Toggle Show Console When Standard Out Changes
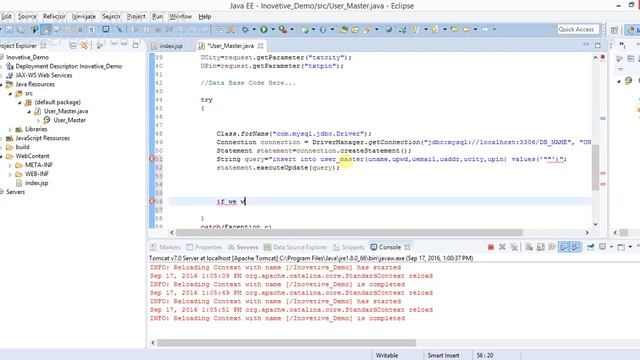This screenshot has width=640, height=360. 564,247
